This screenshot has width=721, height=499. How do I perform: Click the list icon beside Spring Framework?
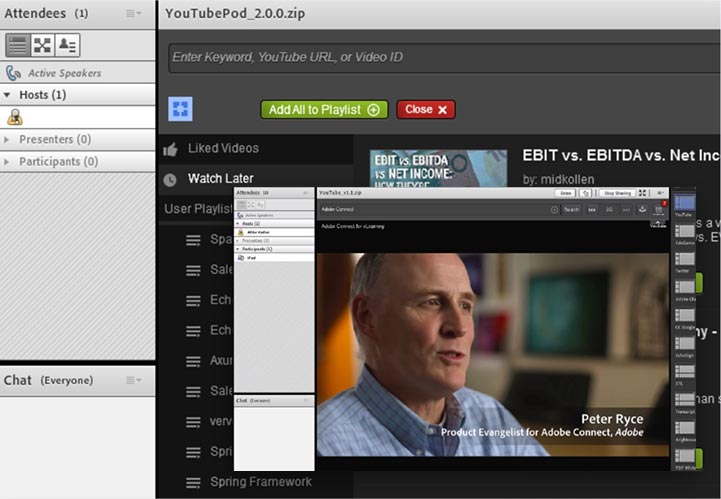coord(193,482)
